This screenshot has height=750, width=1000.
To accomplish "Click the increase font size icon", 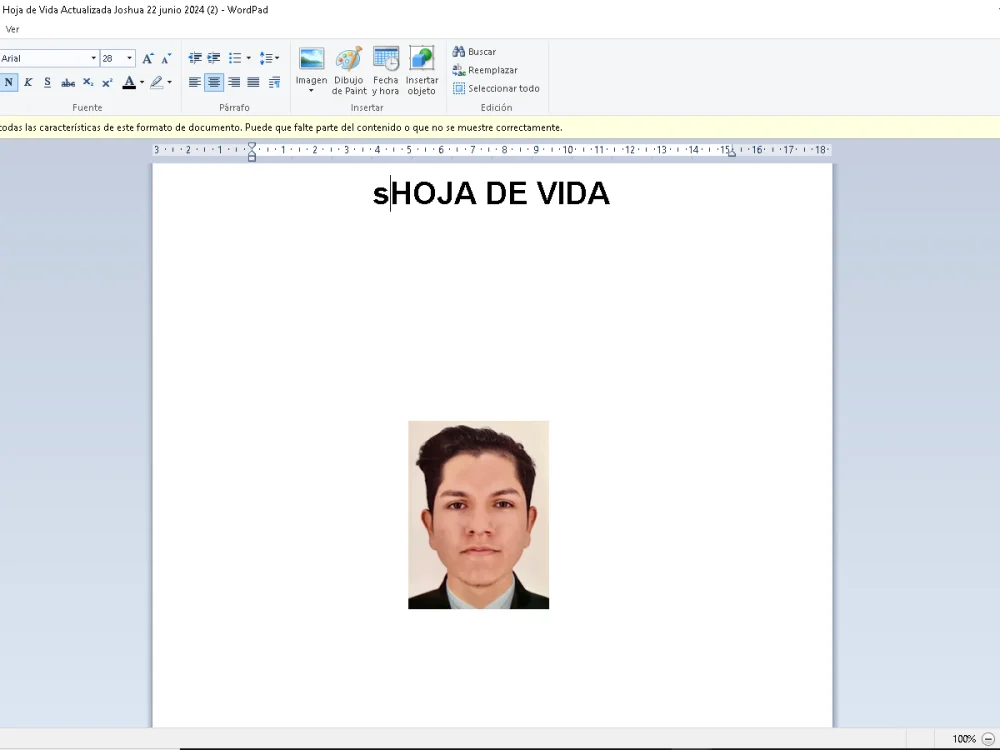I will coord(148,59).
